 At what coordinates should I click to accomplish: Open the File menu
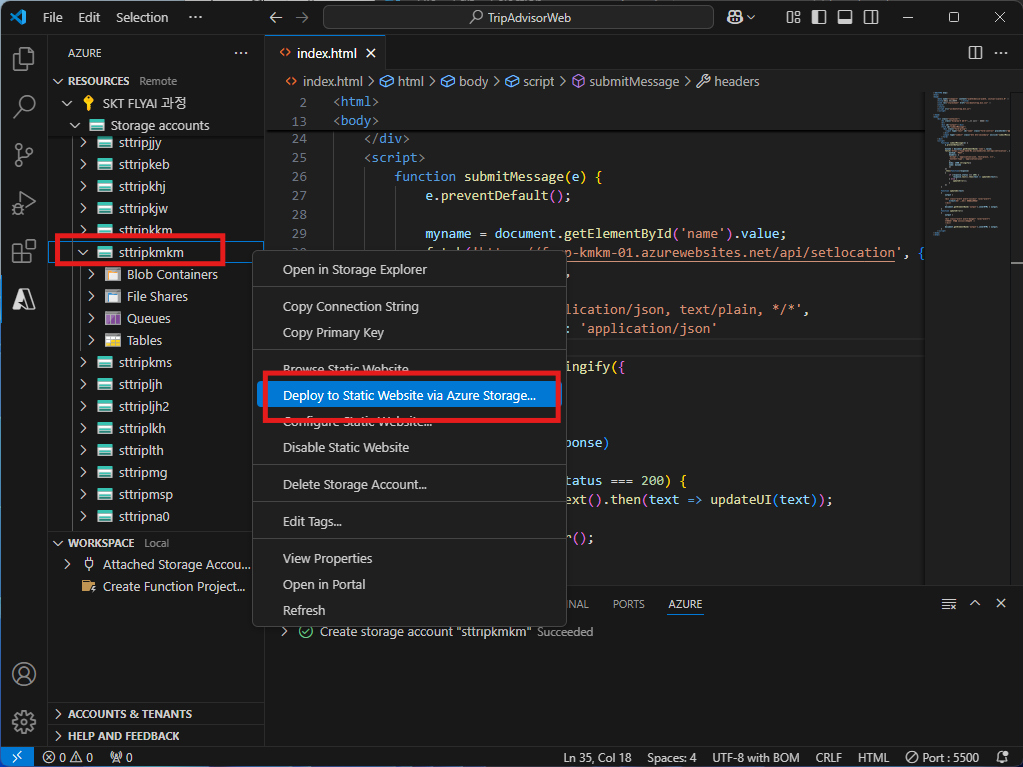[x=53, y=18]
